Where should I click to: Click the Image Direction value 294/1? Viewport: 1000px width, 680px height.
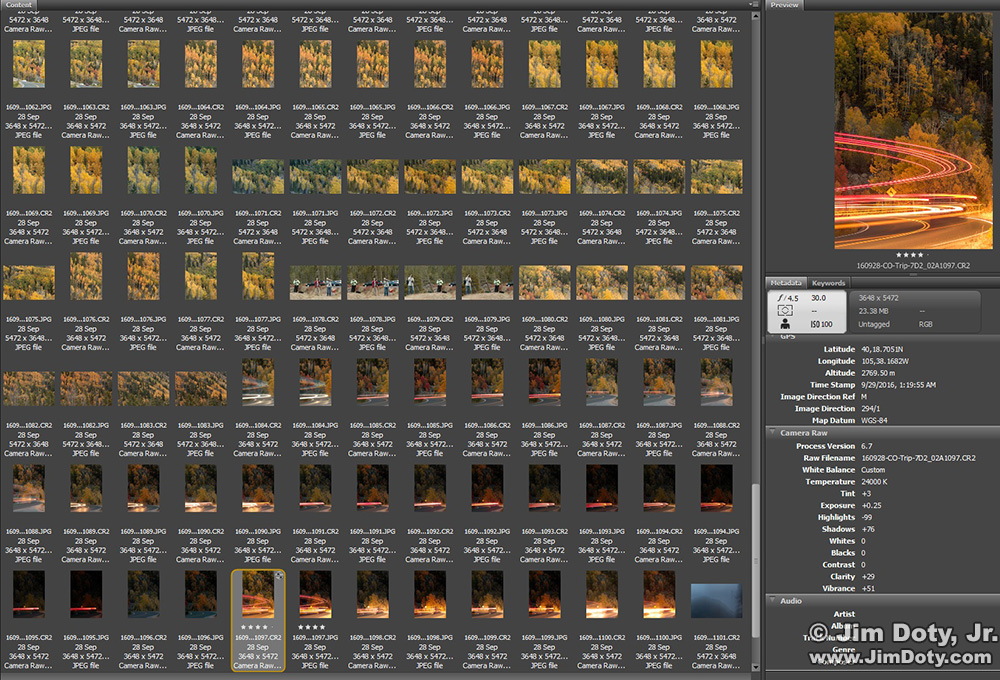click(x=871, y=409)
